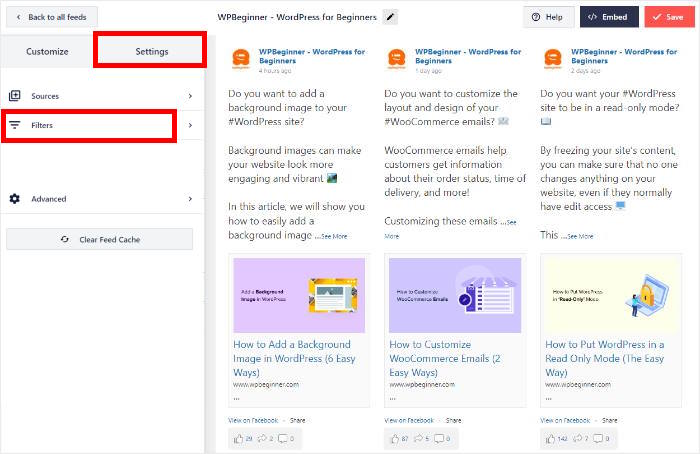Click WPBeginner author name on 2 days ago post
This screenshot has height=454, width=700.
click(x=624, y=56)
